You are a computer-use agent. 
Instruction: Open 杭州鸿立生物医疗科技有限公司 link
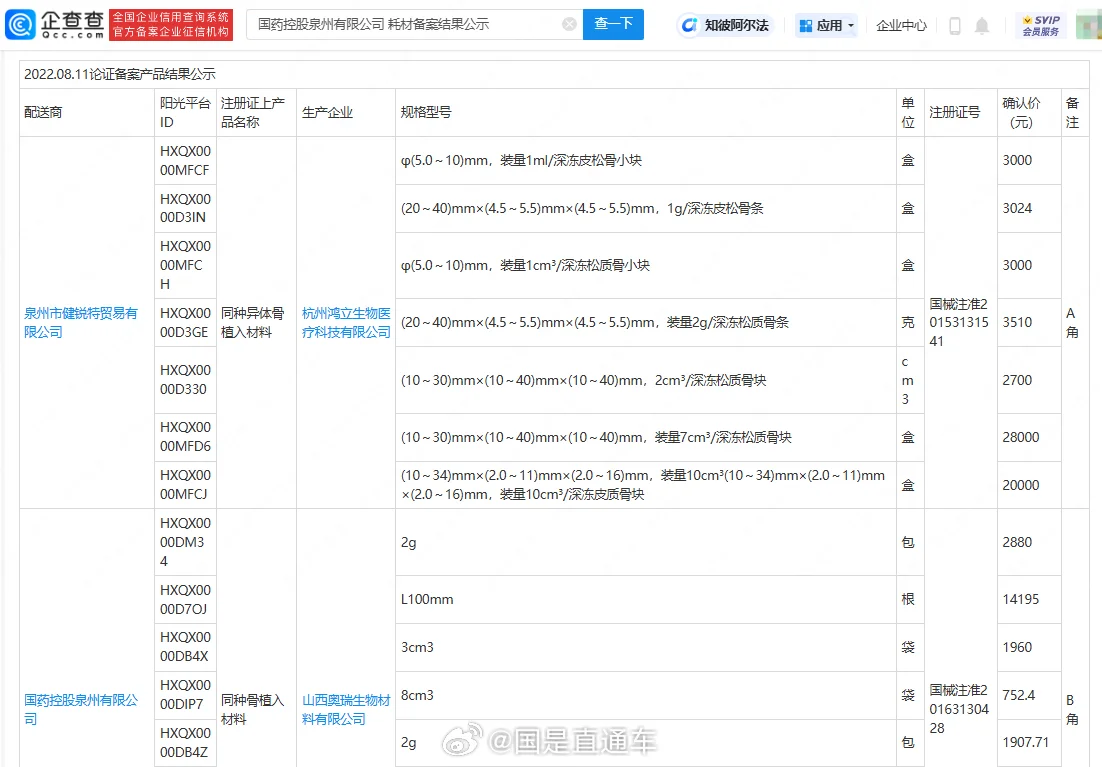[x=345, y=322]
